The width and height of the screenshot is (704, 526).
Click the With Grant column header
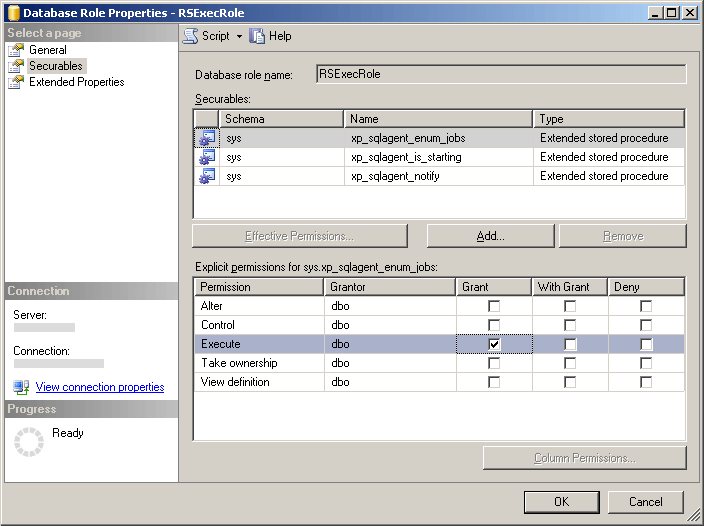(570, 287)
